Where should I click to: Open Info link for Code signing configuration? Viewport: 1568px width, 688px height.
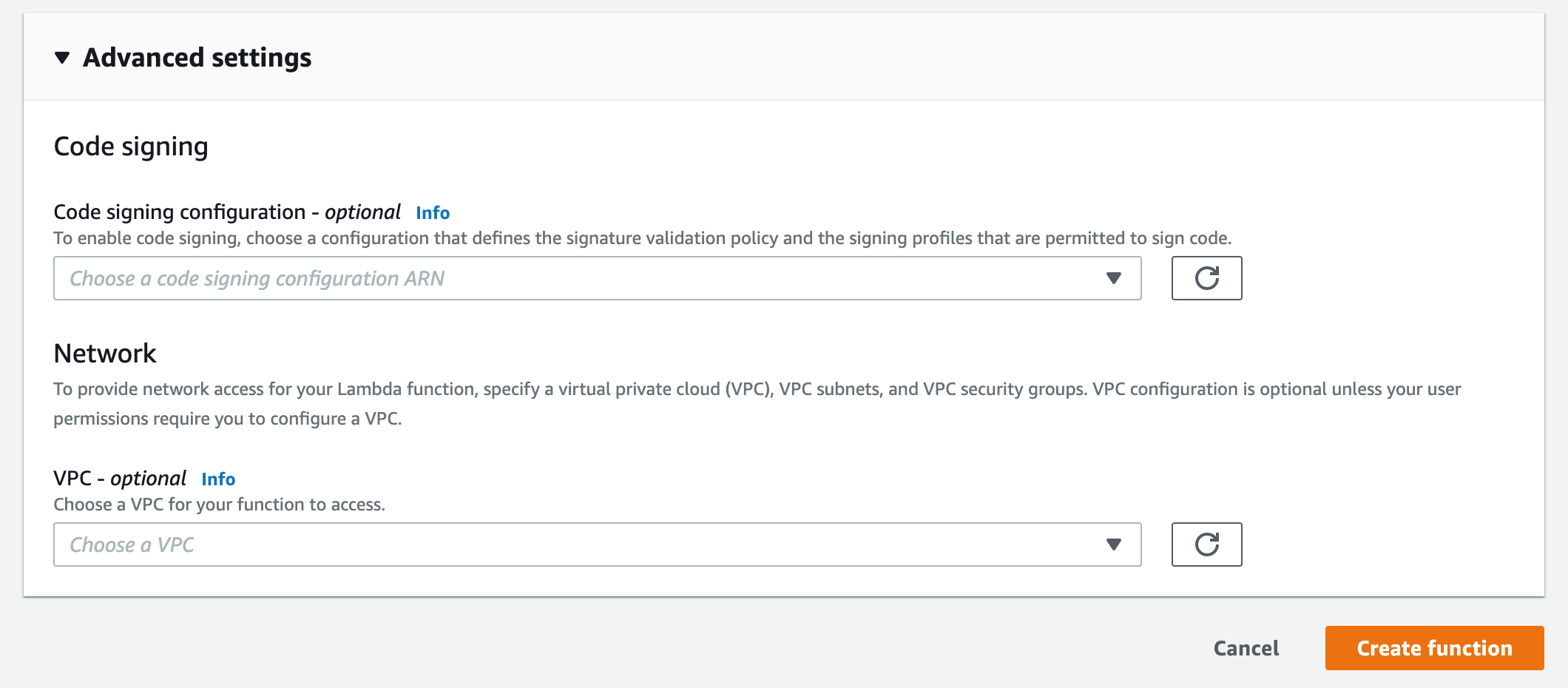pyautogui.click(x=433, y=213)
